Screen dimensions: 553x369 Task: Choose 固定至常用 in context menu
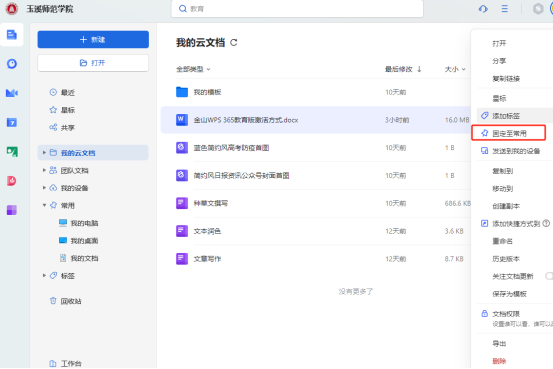click(x=509, y=133)
